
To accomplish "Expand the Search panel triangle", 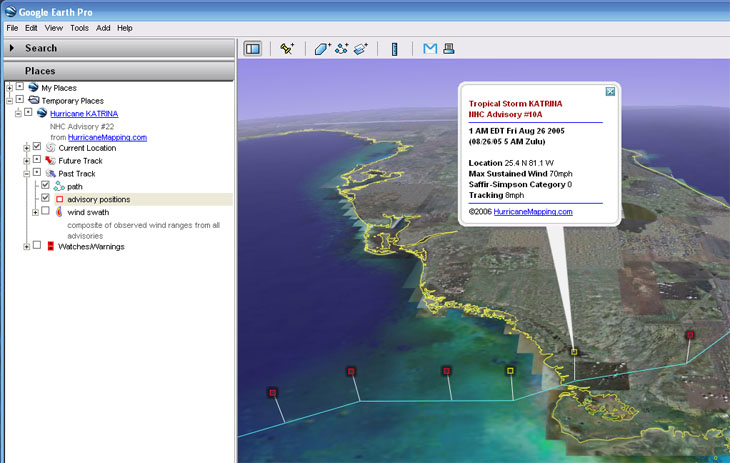I will click(12, 48).
